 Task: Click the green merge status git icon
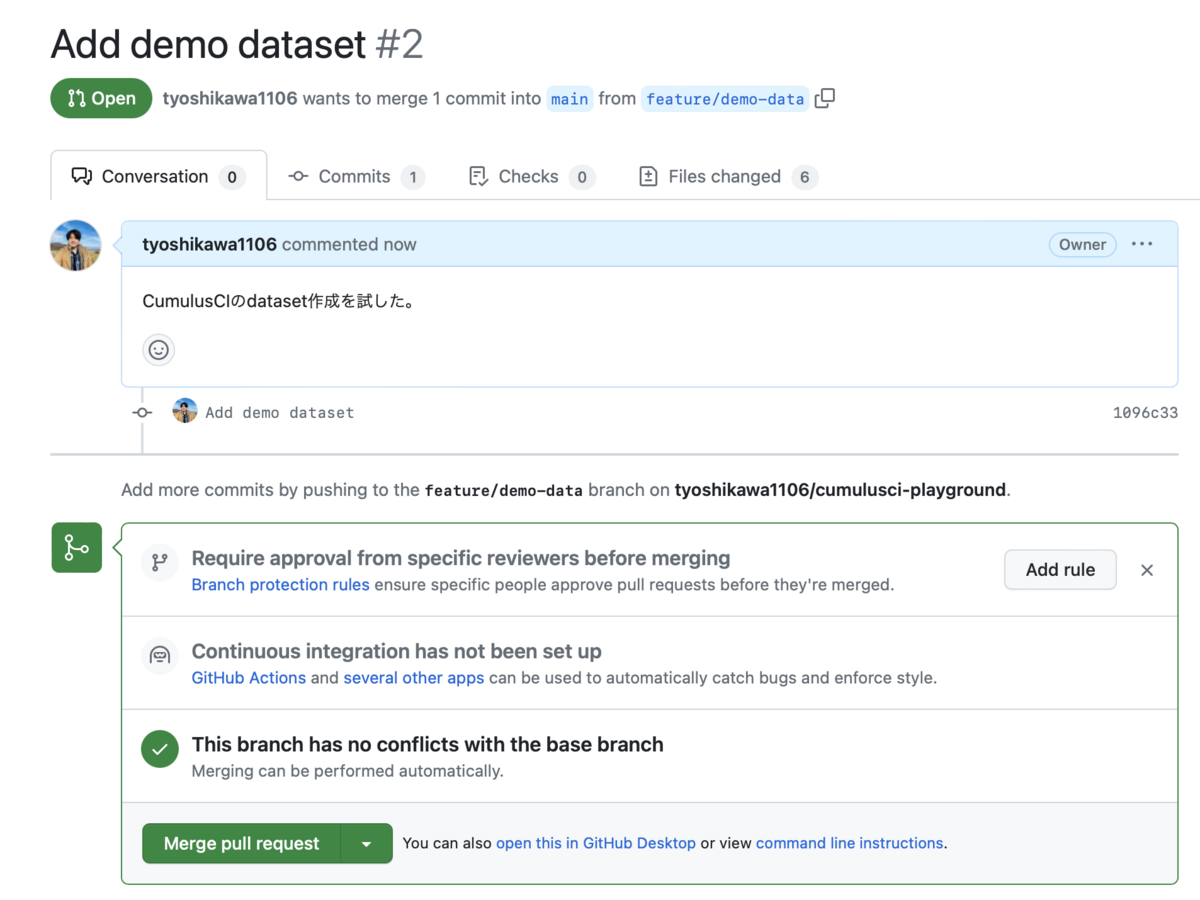click(77, 547)
